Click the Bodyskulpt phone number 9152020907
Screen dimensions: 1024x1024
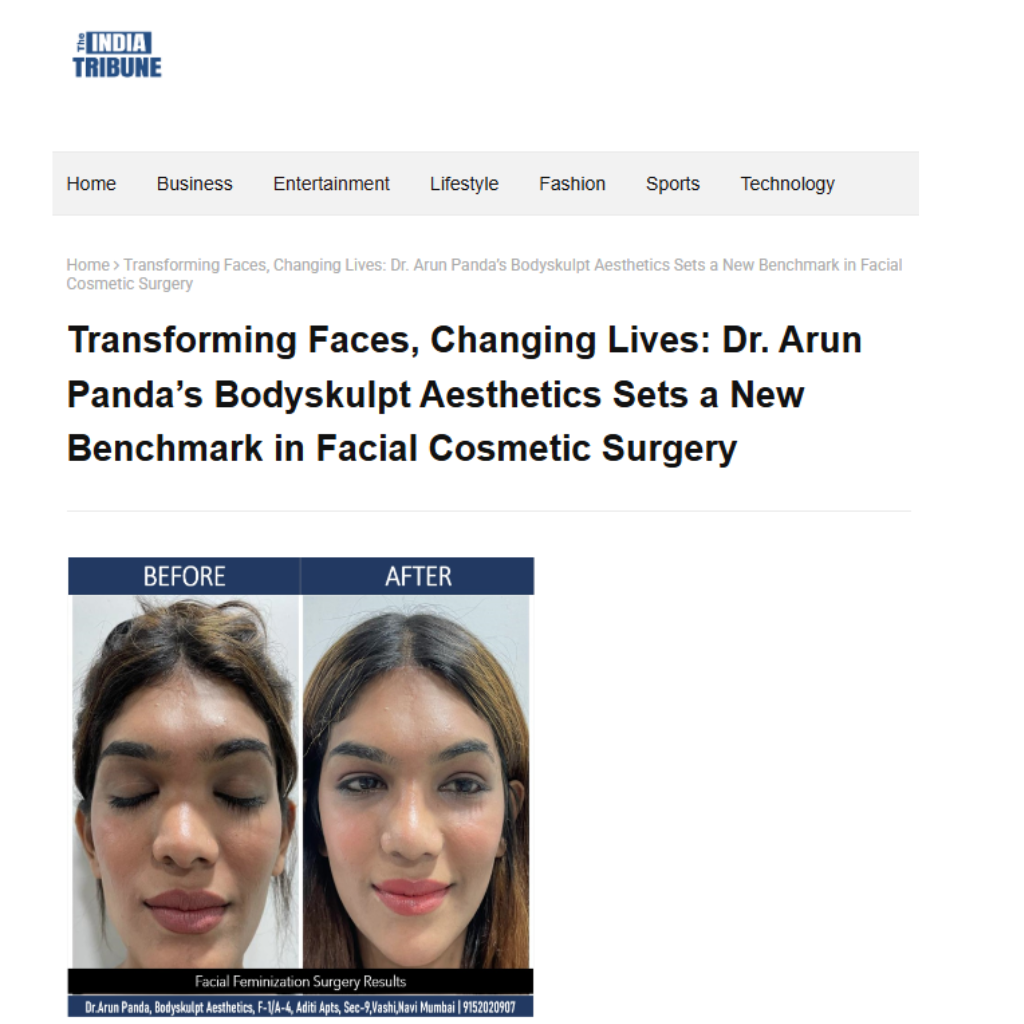489,1007
